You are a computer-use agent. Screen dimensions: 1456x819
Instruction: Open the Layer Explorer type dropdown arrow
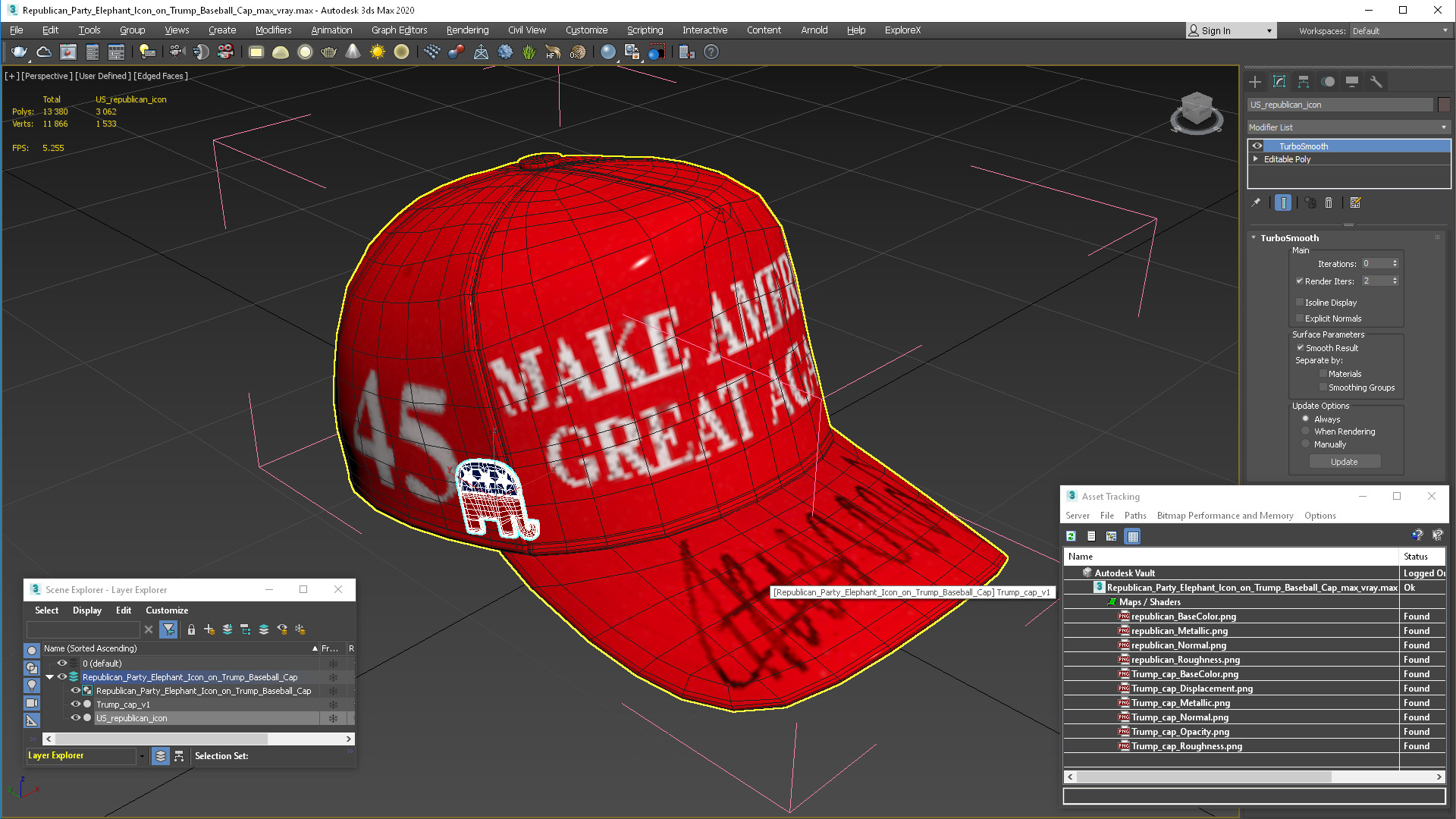(x=141, y=756)
